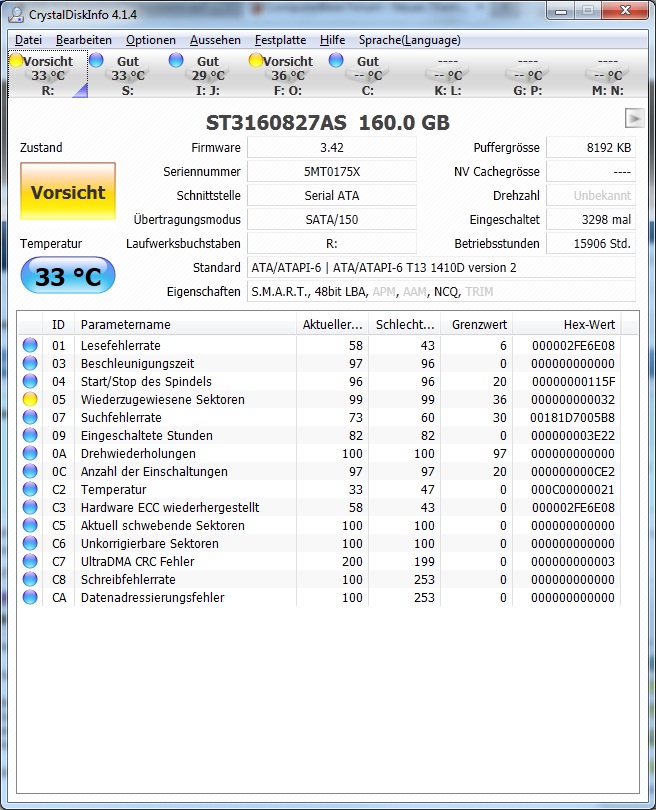Select disk I: J: tab
This screenshot has height=810, width=656.
[x=208, y=75]
